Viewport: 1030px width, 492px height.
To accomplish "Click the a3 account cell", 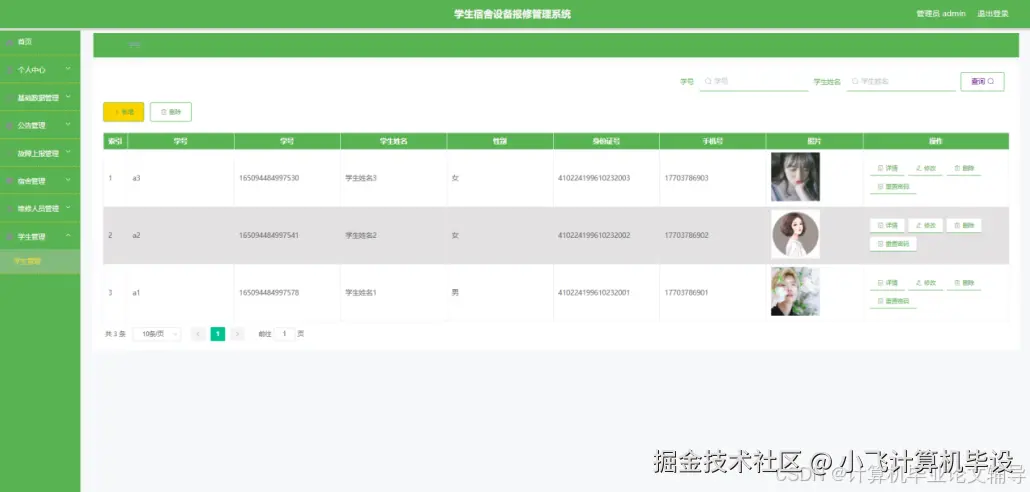I will point(136,178).
